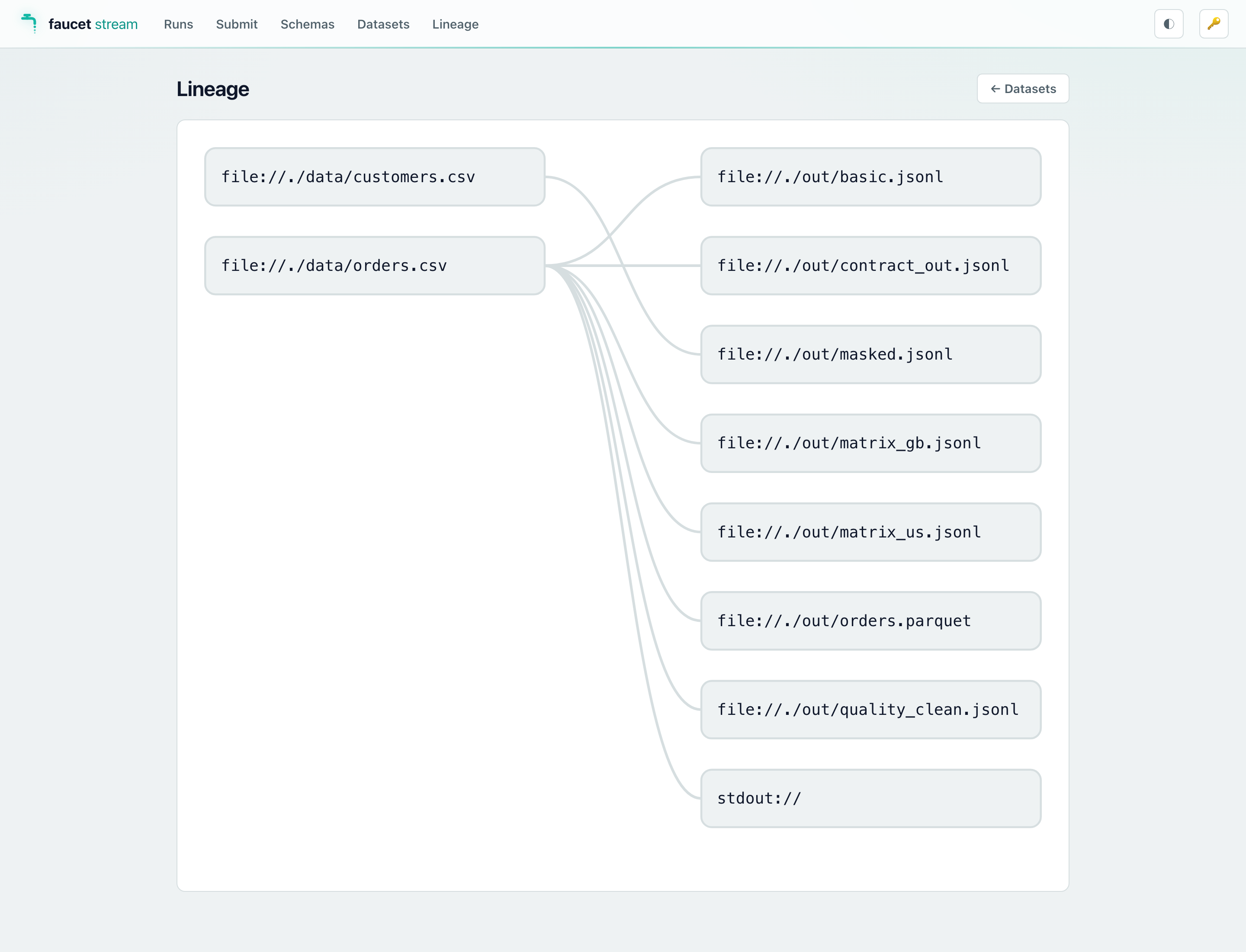The height and width of the screenshot is (952, 1246).
Task: Click the Lineage page heading
Action: 212,89
